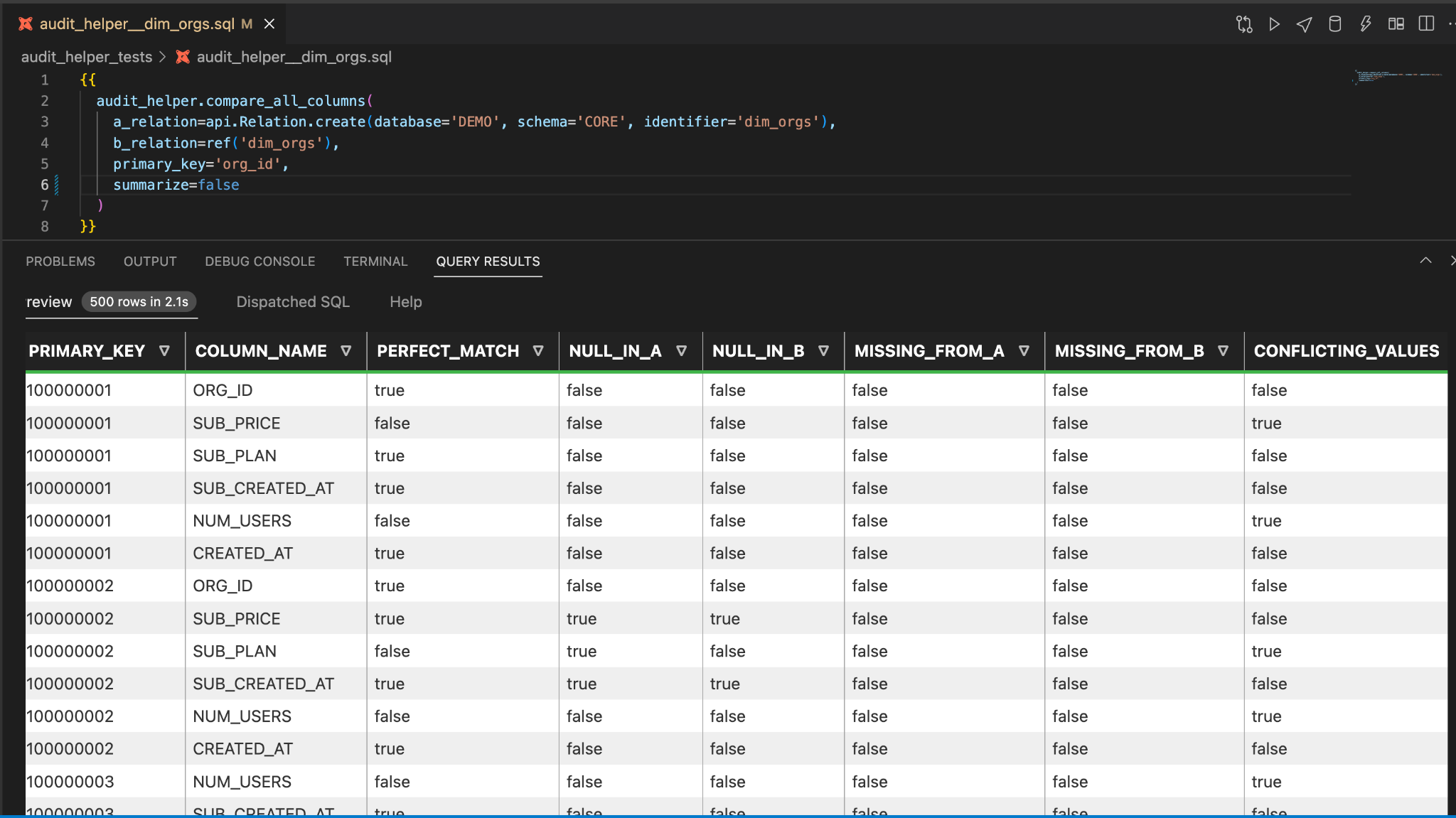Click the dbt file icon in breadcrumb
1456x818 pixels.
[183, 57]
